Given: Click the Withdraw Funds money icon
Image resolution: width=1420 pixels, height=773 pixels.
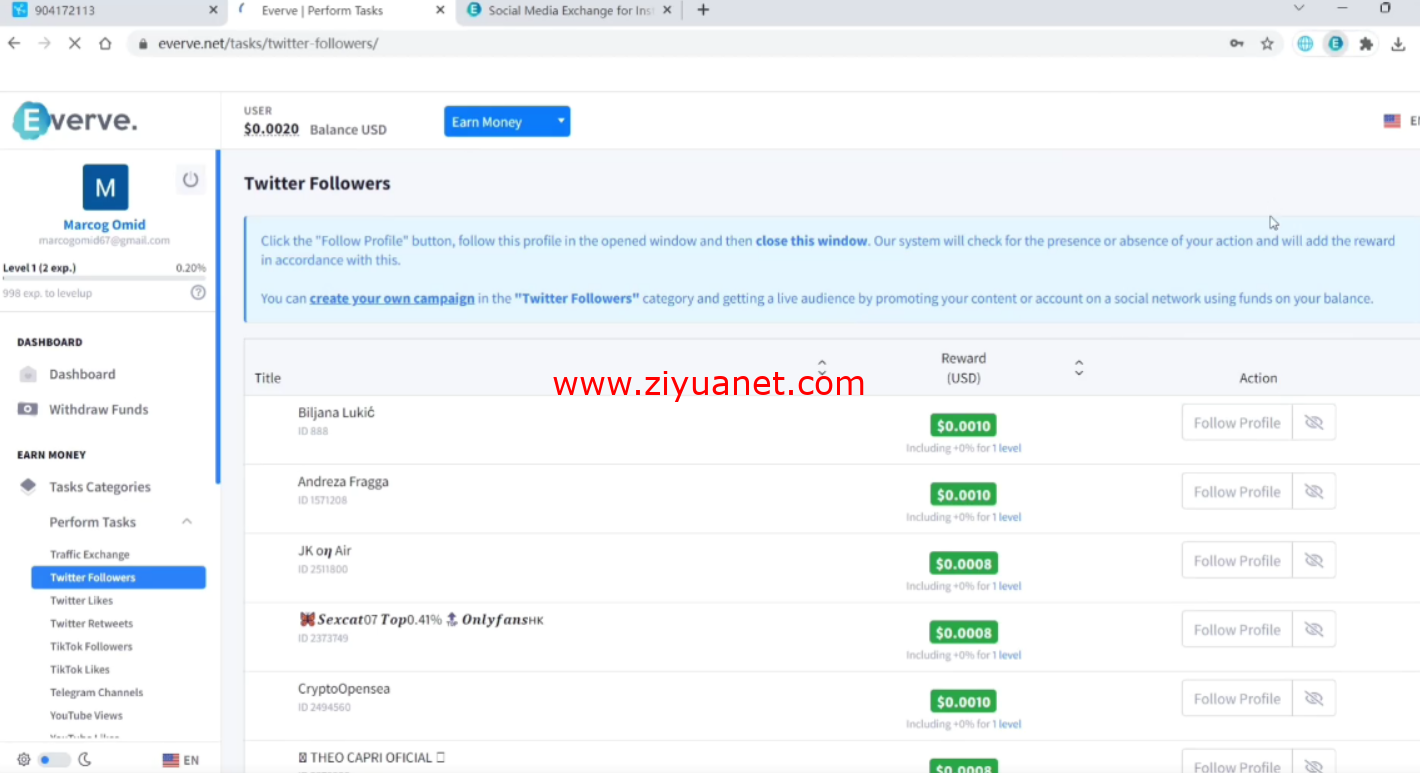Looking at the screenshot, I should point(29,409).
